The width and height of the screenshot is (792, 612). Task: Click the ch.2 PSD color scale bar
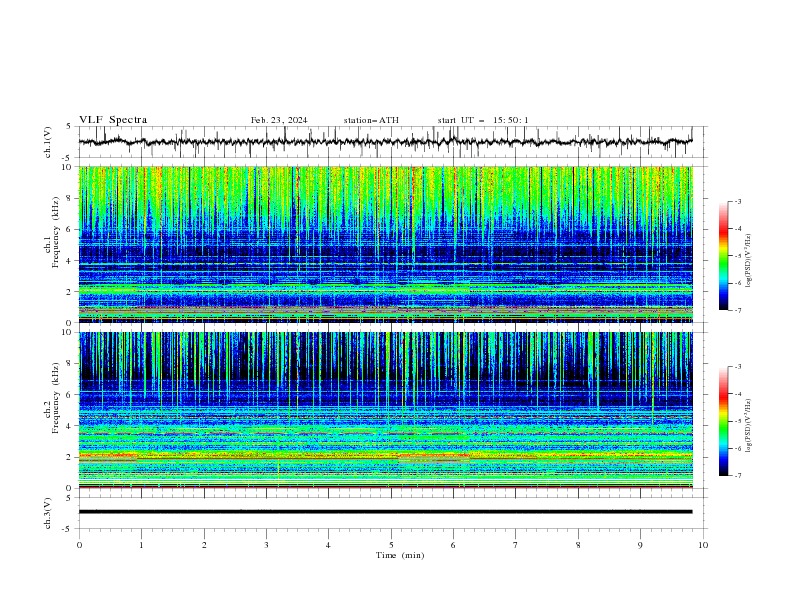pyautogui.click(x=723, y=421)
